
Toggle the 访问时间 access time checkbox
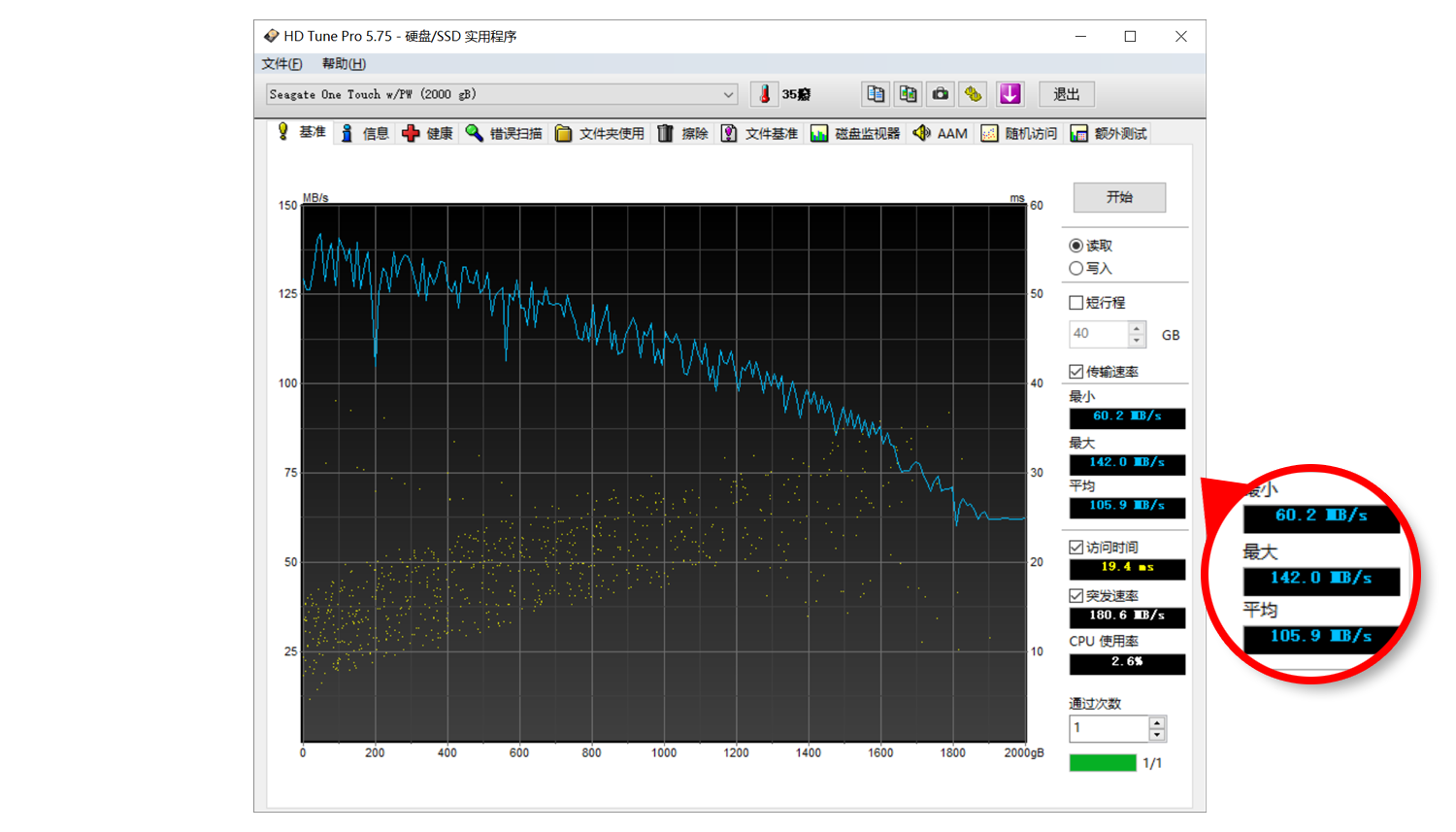(x=1075, y=548)
